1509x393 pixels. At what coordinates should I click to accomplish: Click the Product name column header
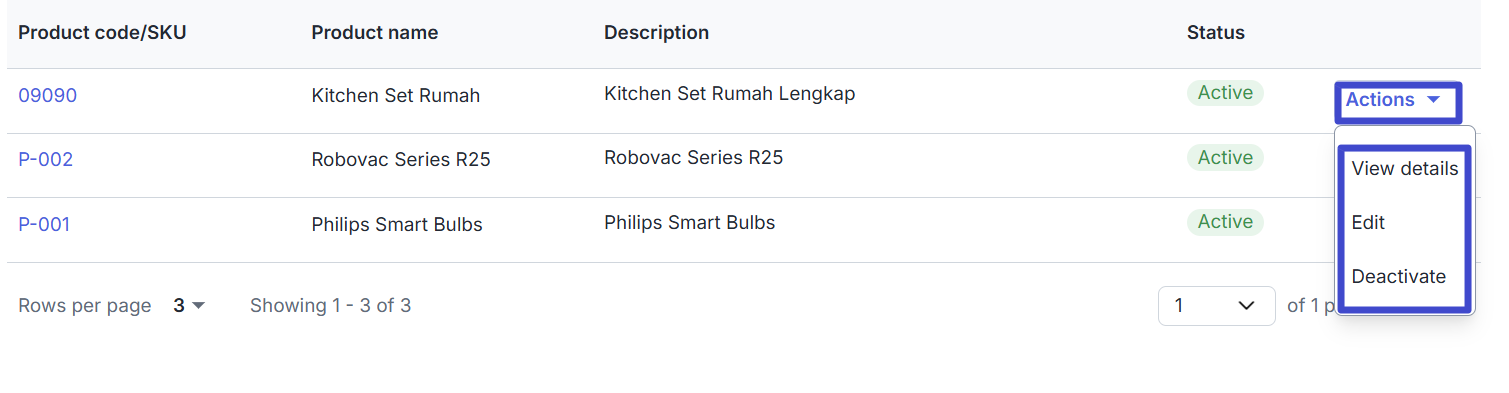pos(375,32)
